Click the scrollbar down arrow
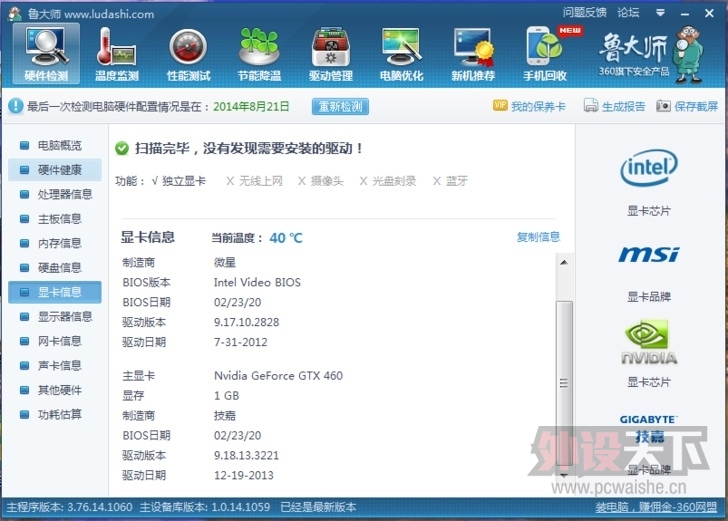Screen dimensions: 728x521 [x=564, y=475]
